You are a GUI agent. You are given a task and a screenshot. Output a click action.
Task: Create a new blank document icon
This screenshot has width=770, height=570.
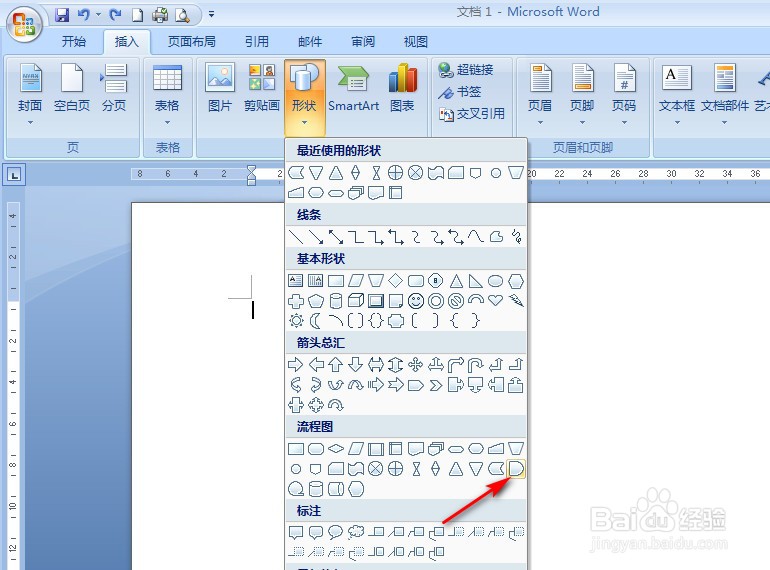[138, 15]
